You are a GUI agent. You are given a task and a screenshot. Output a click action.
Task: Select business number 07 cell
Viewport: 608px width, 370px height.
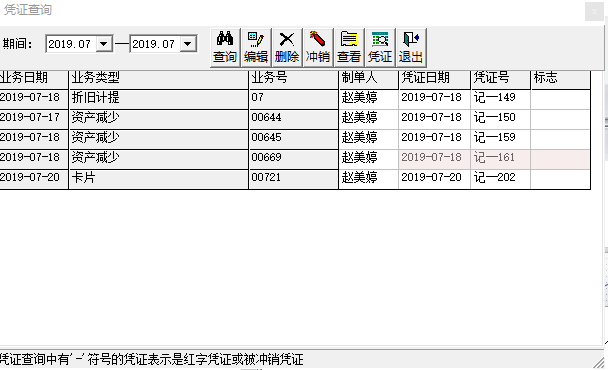[x=294, y=99]
